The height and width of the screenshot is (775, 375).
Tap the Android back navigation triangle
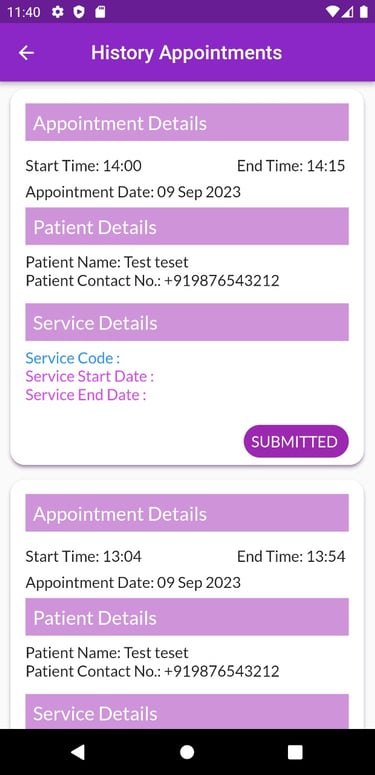(x=78, y=752)
